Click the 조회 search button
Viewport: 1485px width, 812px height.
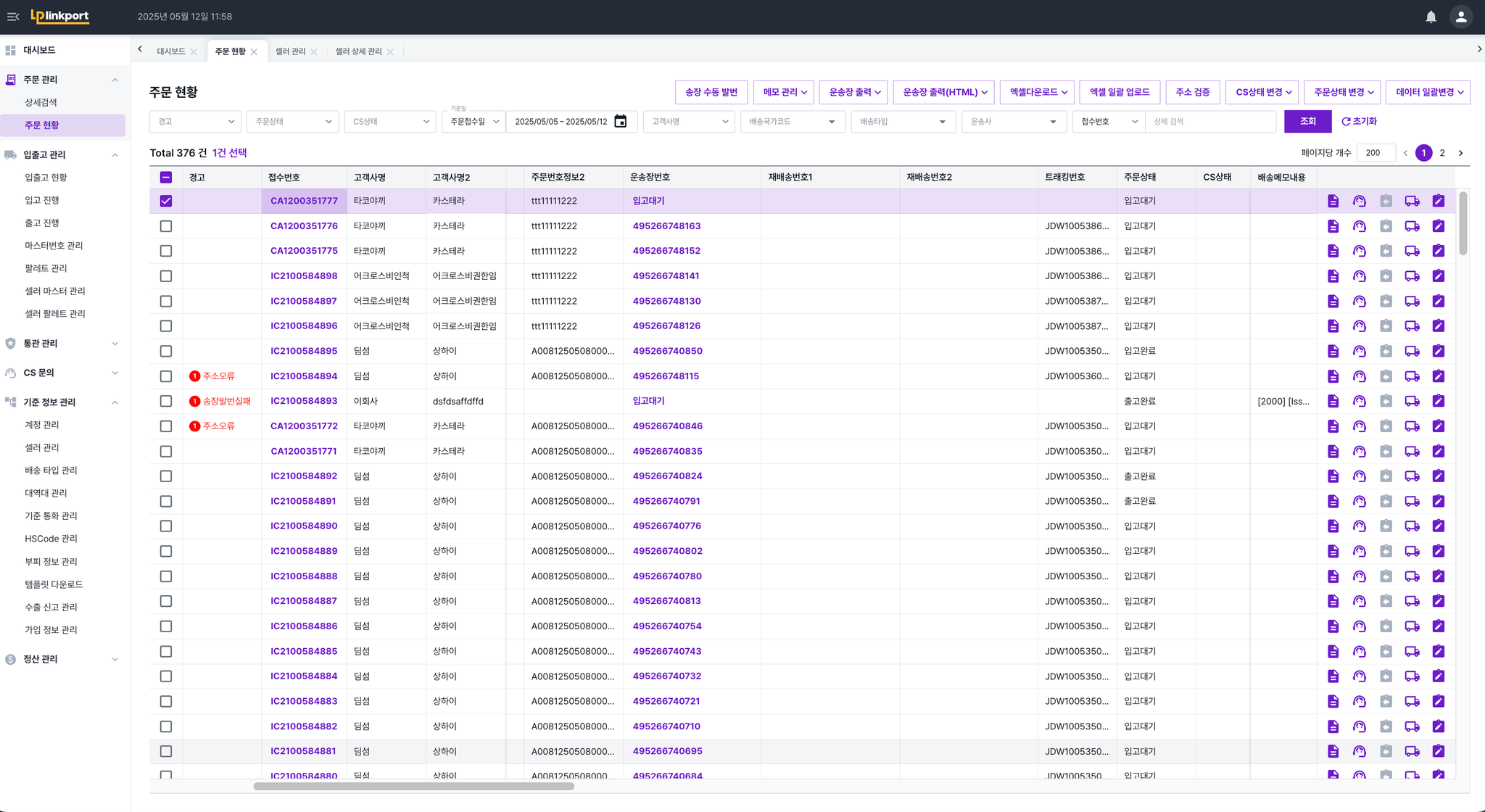(1307, 121)
